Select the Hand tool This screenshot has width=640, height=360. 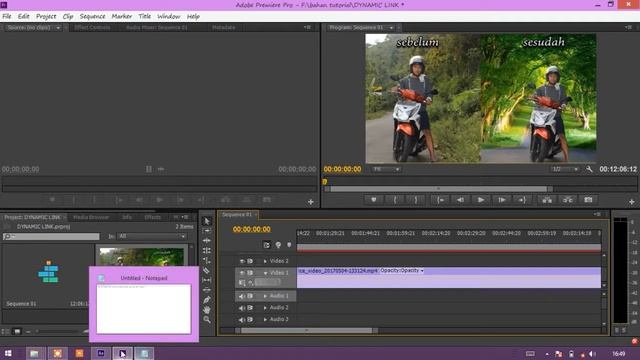(207, 310)
